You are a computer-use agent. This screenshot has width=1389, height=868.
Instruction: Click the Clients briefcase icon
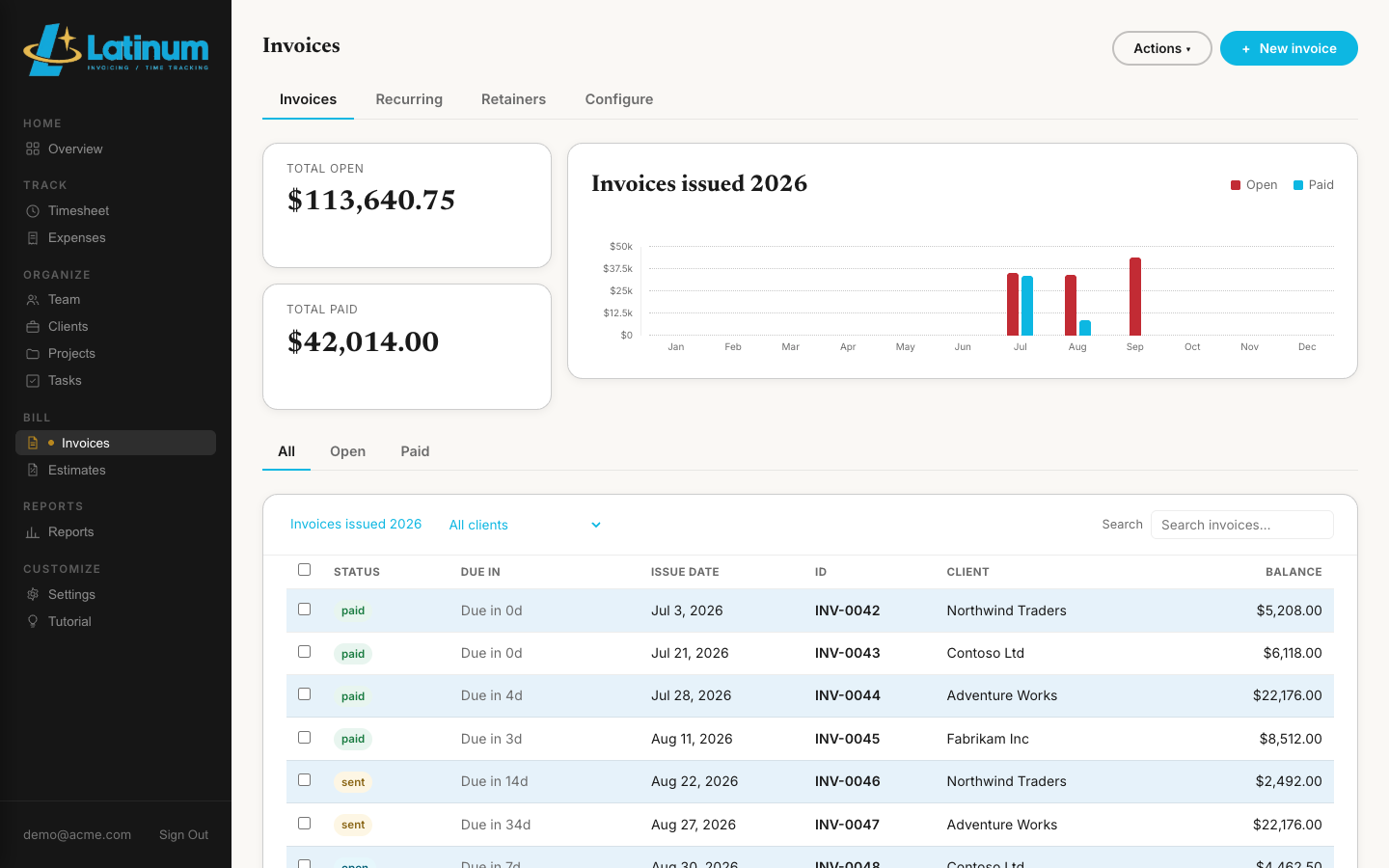point(33,326)
